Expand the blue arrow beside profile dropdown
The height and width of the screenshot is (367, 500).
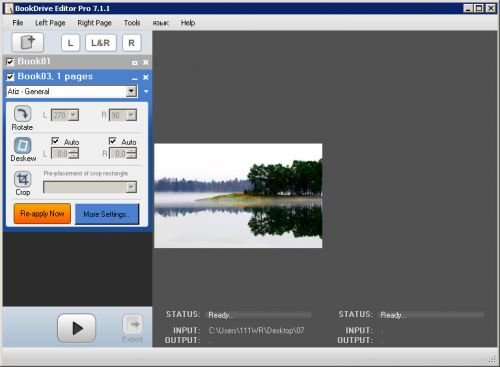pos(146,91)
